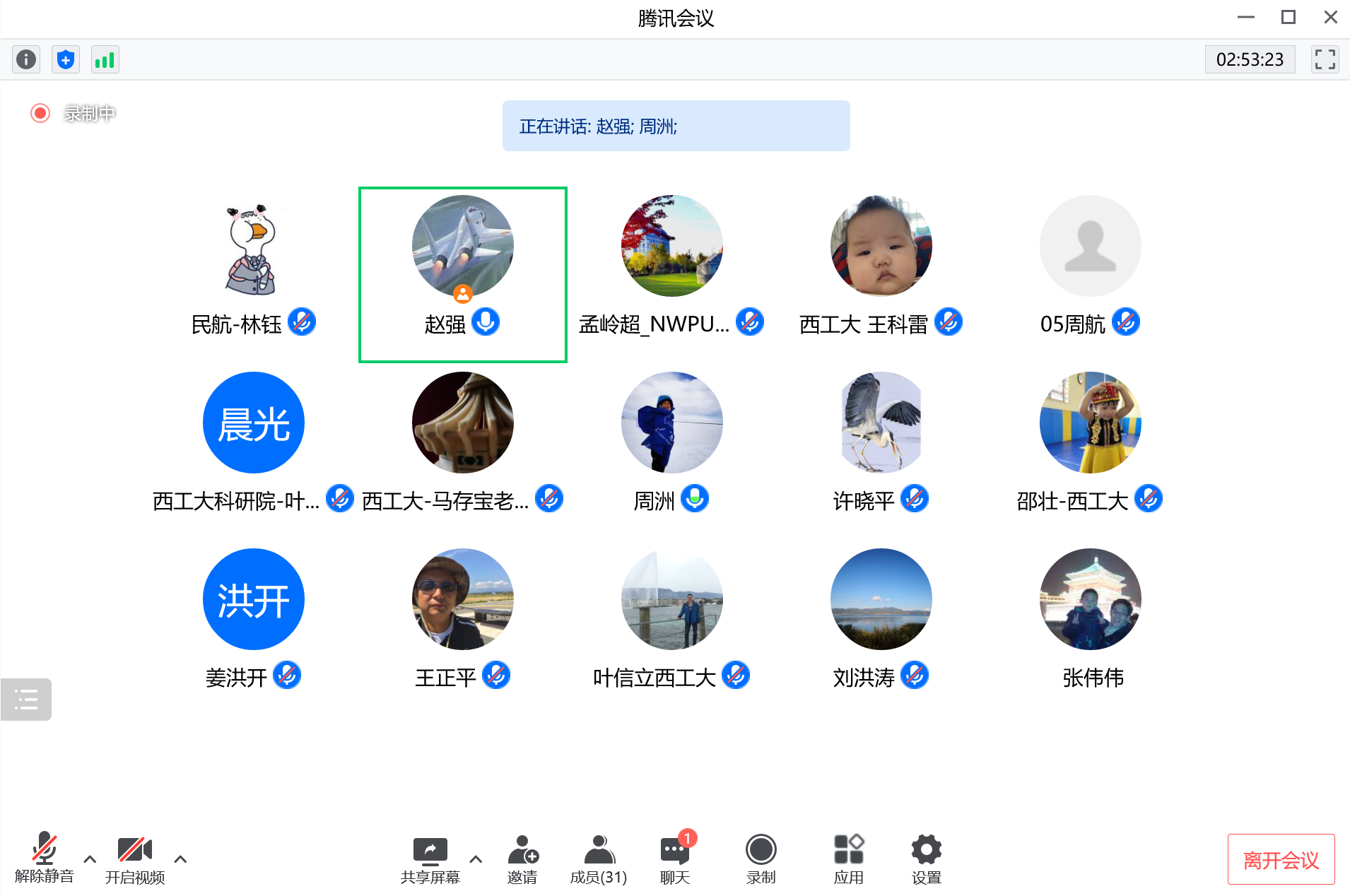The image size is (1350, 896).
Task: Select the blue 晨光 avatar
Action: click(x=254, y=423)
